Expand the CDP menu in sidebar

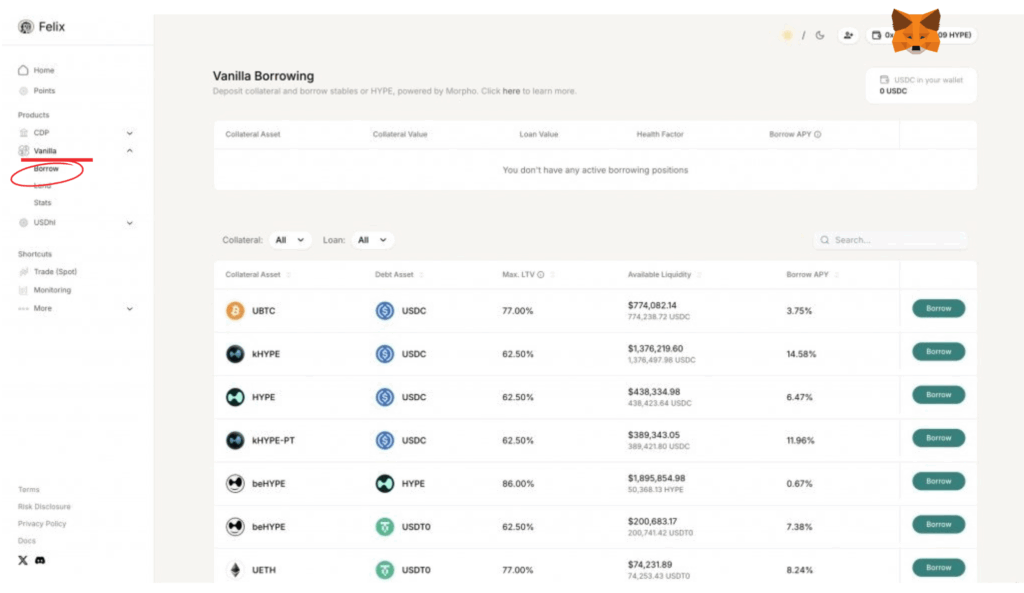[129, 133]
